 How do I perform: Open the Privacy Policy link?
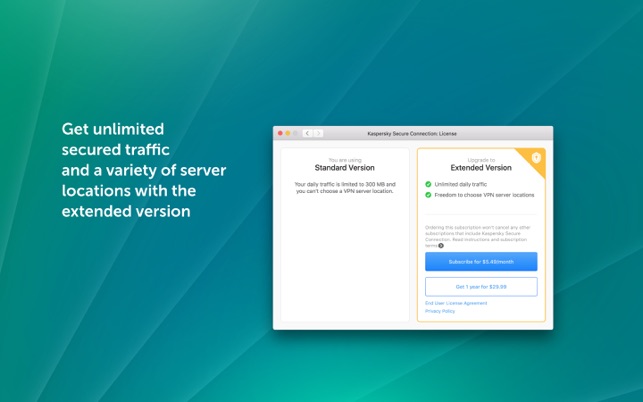coord(440,311)
